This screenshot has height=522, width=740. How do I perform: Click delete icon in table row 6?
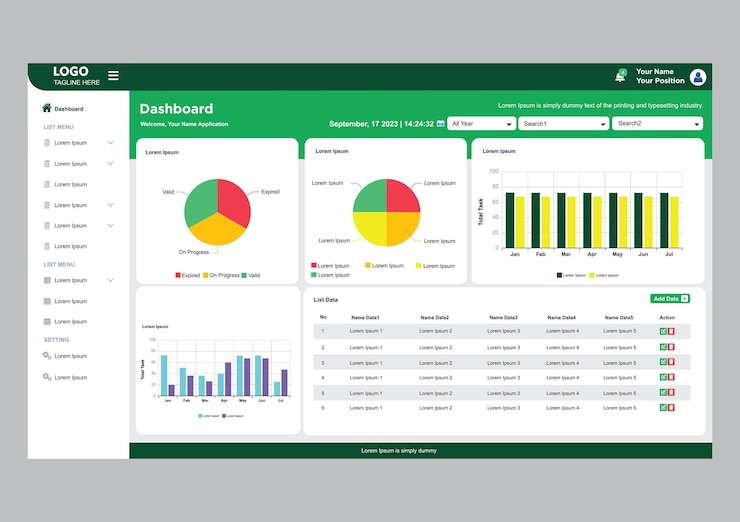click(671, 407)
